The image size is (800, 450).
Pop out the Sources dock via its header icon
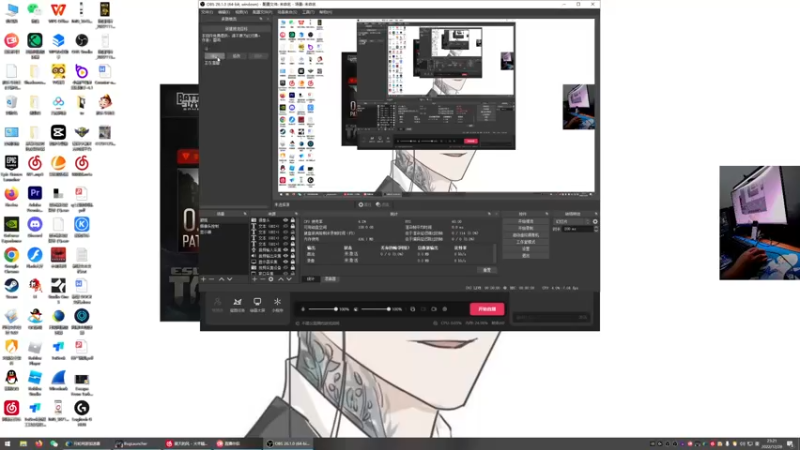(x=296, y=214)
